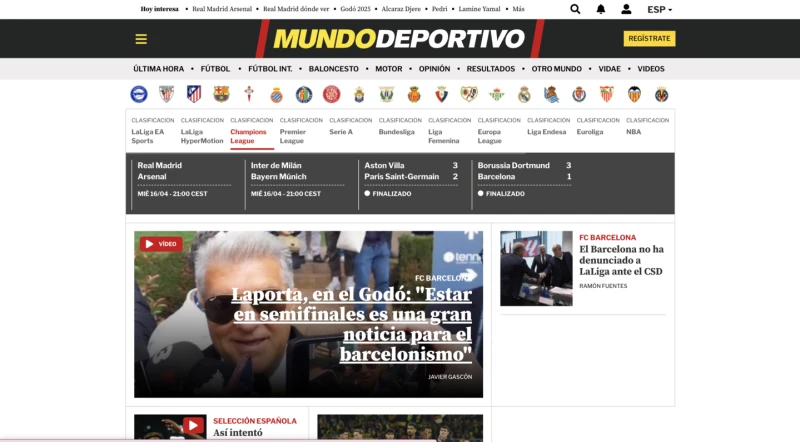800x442 pixels.
Task: Switch to Europa League classification tab
Action: click(499, 131)
